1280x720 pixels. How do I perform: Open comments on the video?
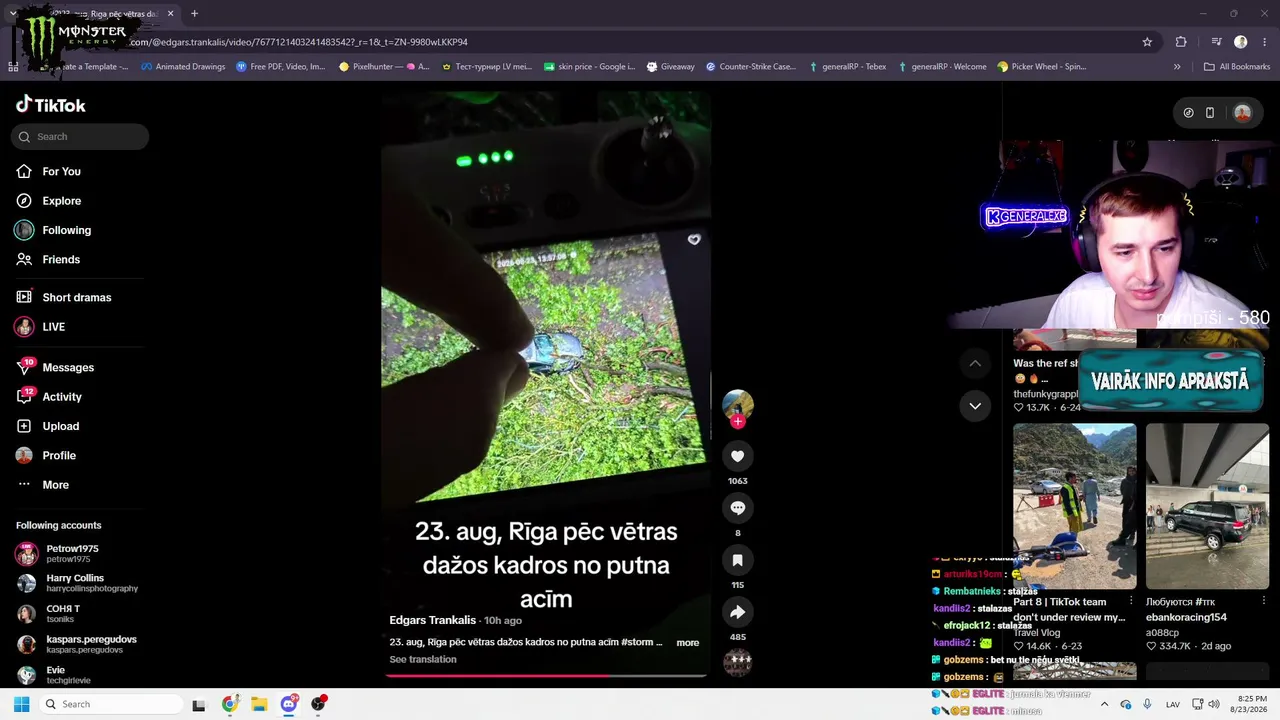(738, 508)
